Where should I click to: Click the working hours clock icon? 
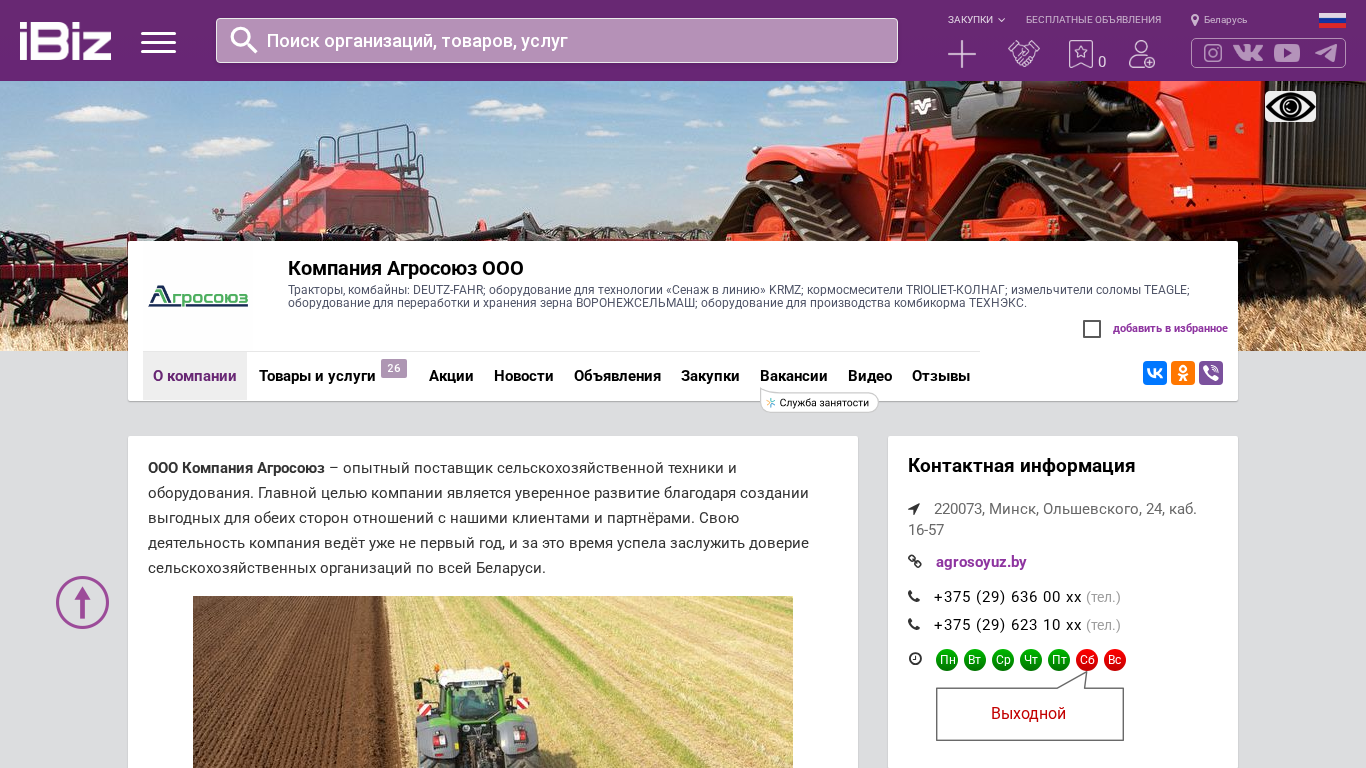pyautogui.click(x=914, y=659)
